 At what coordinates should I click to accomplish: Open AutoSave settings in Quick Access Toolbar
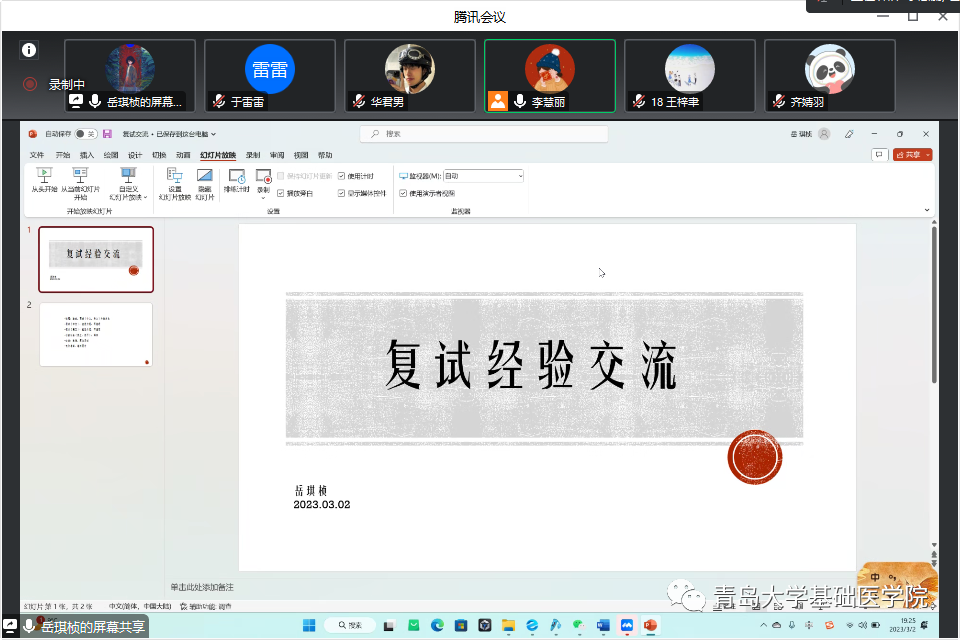[84, 134]
